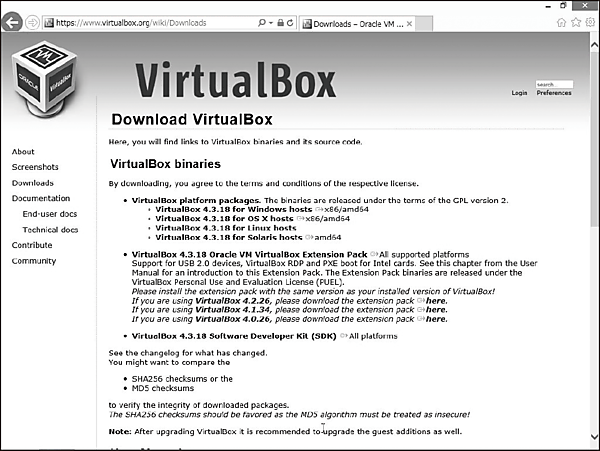
Task: Open a new blank tab
Action: point(424,24)
